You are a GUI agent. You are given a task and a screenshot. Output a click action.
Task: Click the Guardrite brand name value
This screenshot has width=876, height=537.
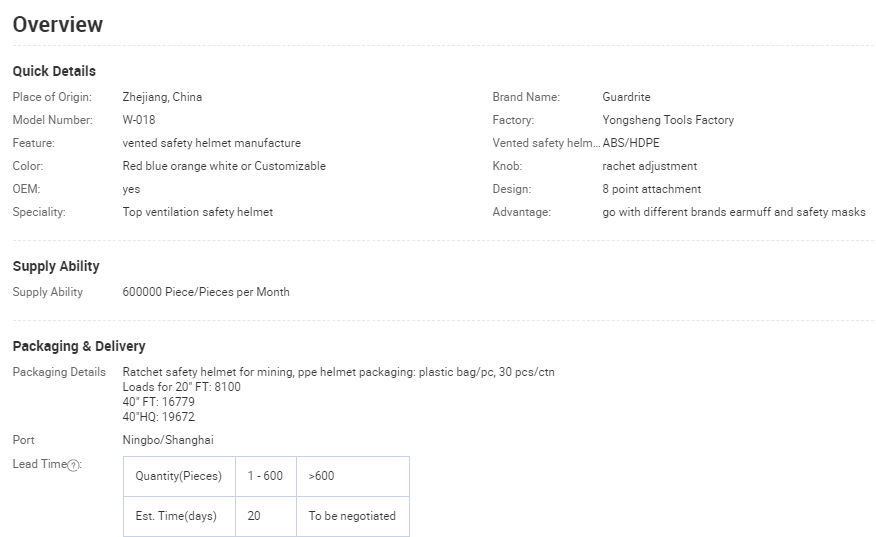click(626, 97)
